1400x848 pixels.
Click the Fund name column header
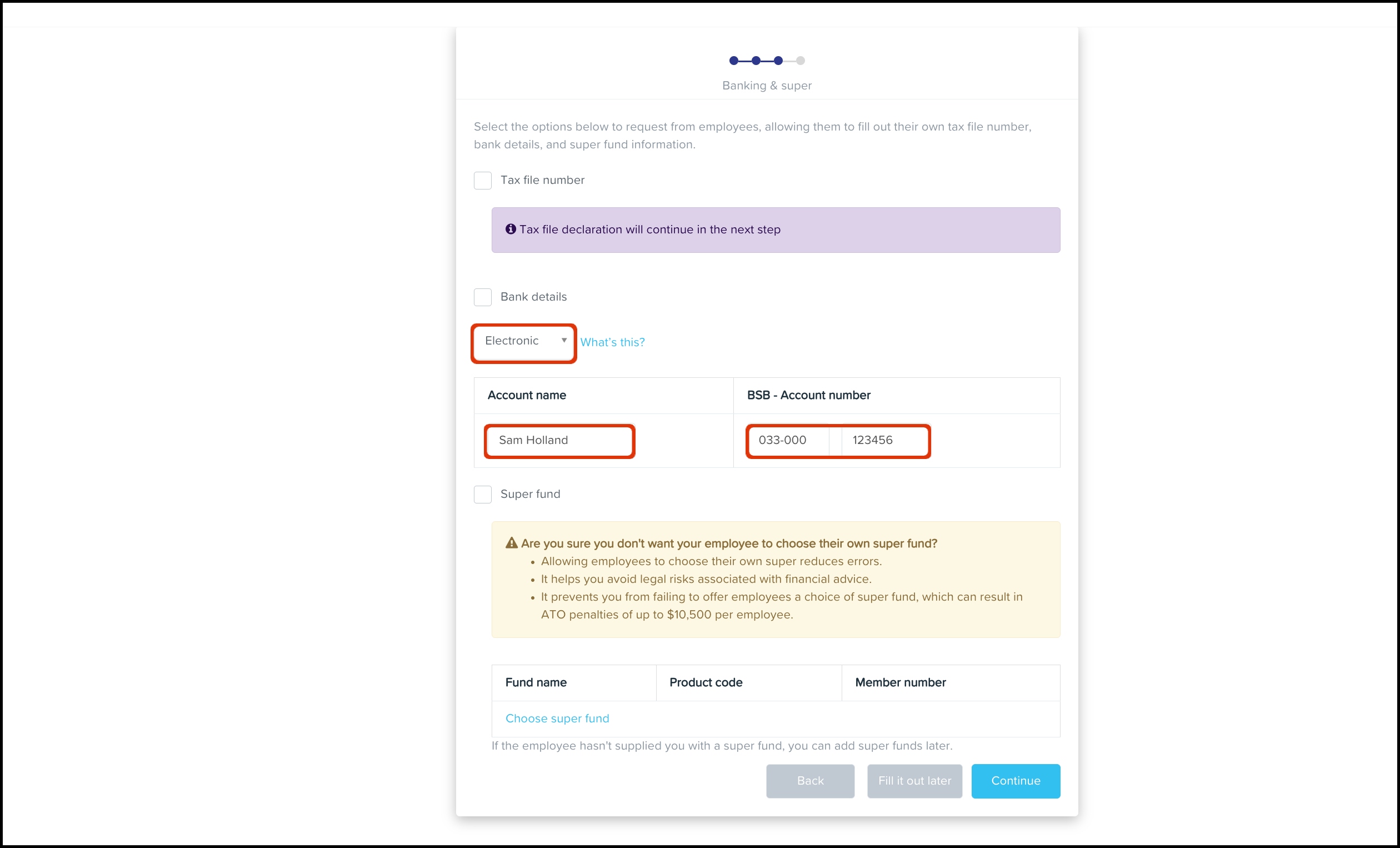point(536,682)
